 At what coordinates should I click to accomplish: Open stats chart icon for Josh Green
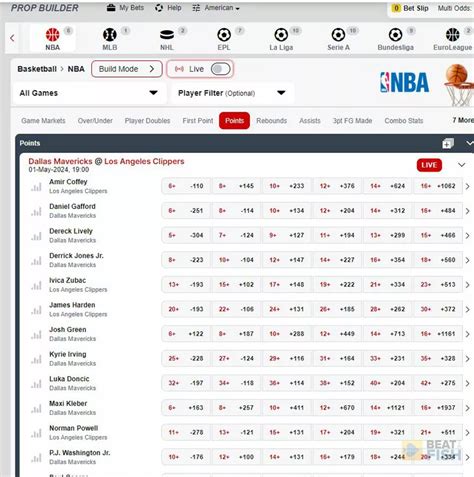tap(36, 335)
